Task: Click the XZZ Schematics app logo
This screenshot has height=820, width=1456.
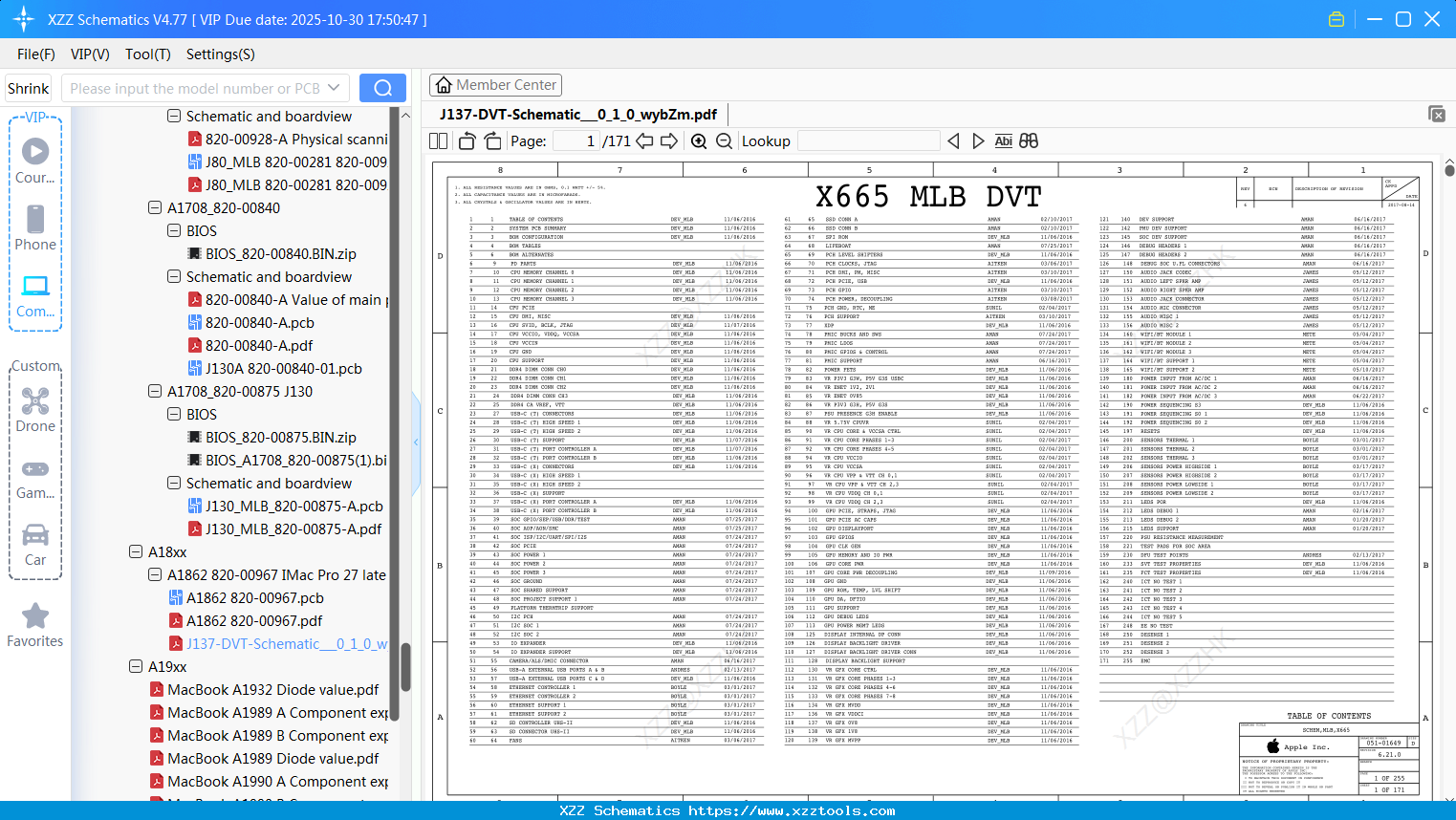Action: pos(24,19)
